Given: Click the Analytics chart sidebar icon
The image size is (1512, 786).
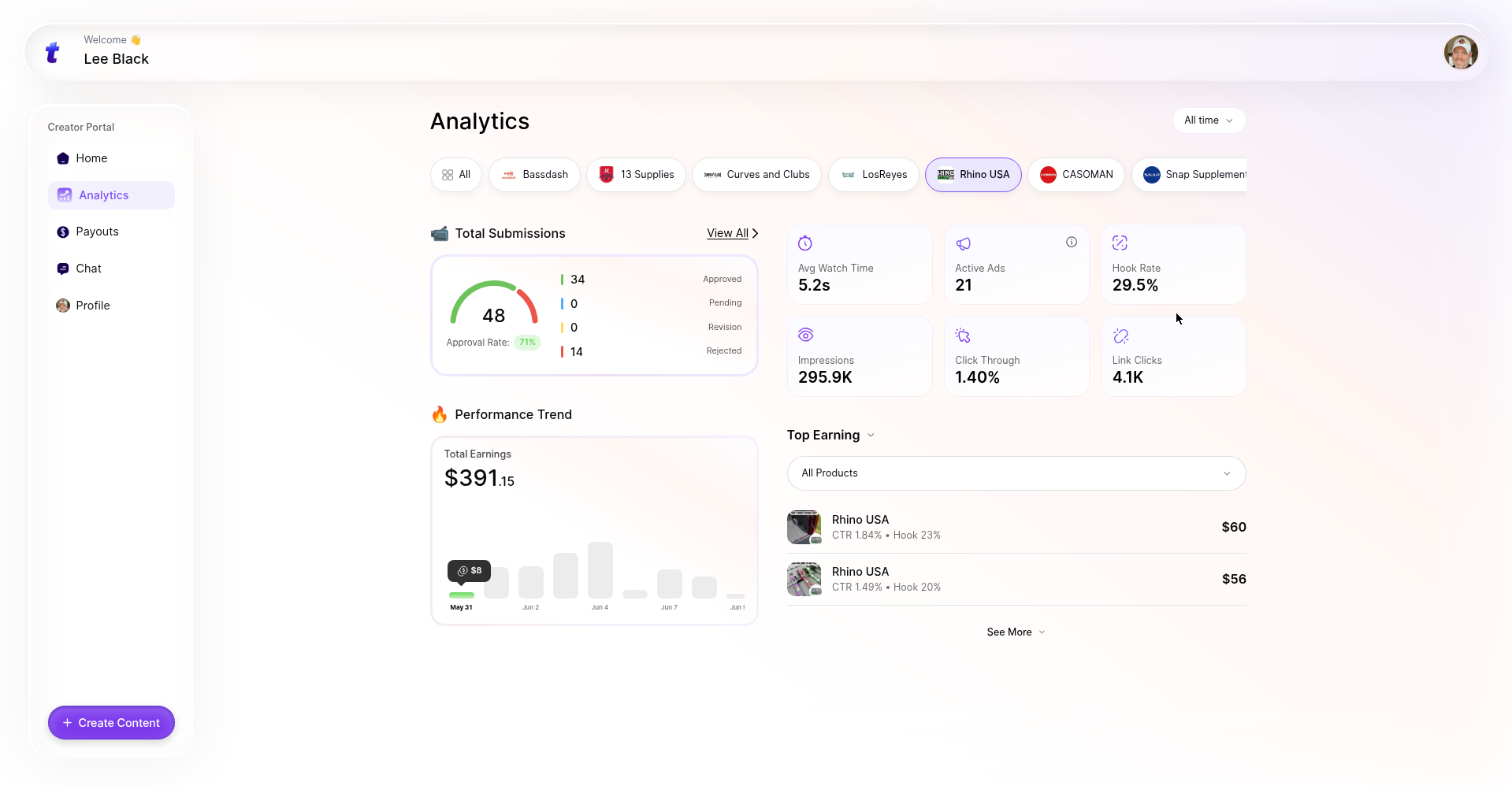Looking at the screenshot, I should 65,195.
